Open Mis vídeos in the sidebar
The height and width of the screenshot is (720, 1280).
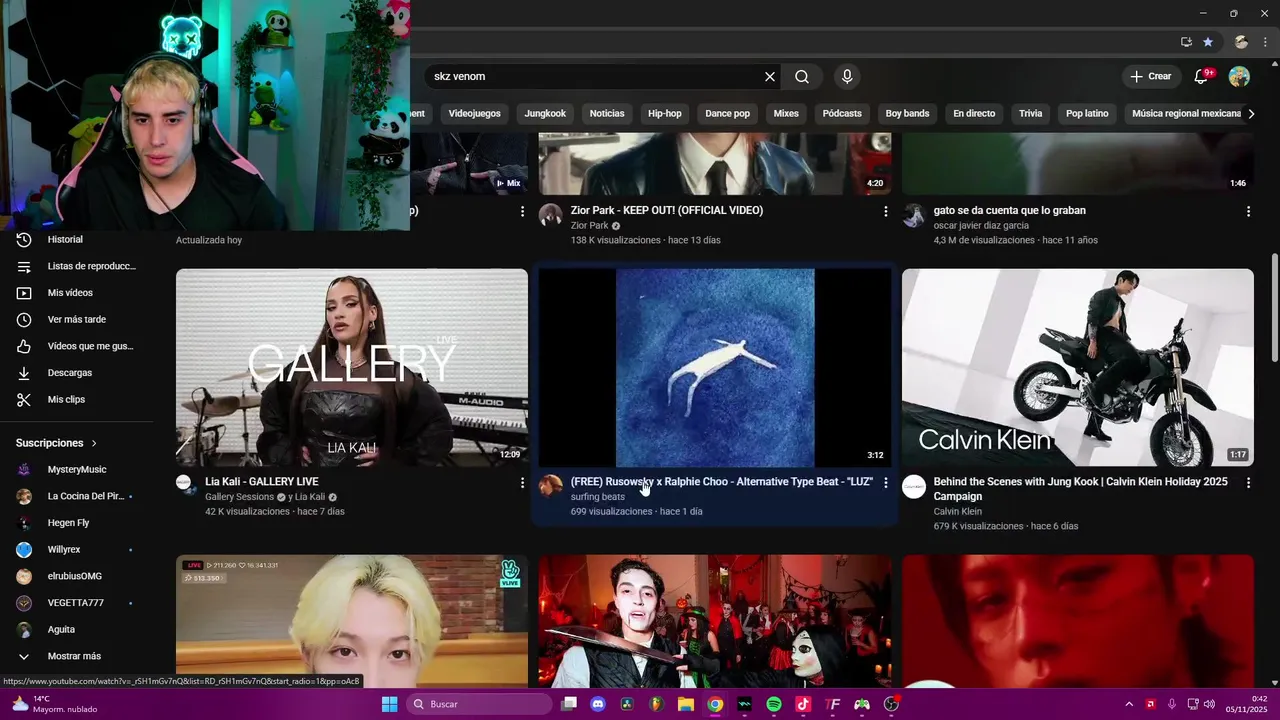78,293
